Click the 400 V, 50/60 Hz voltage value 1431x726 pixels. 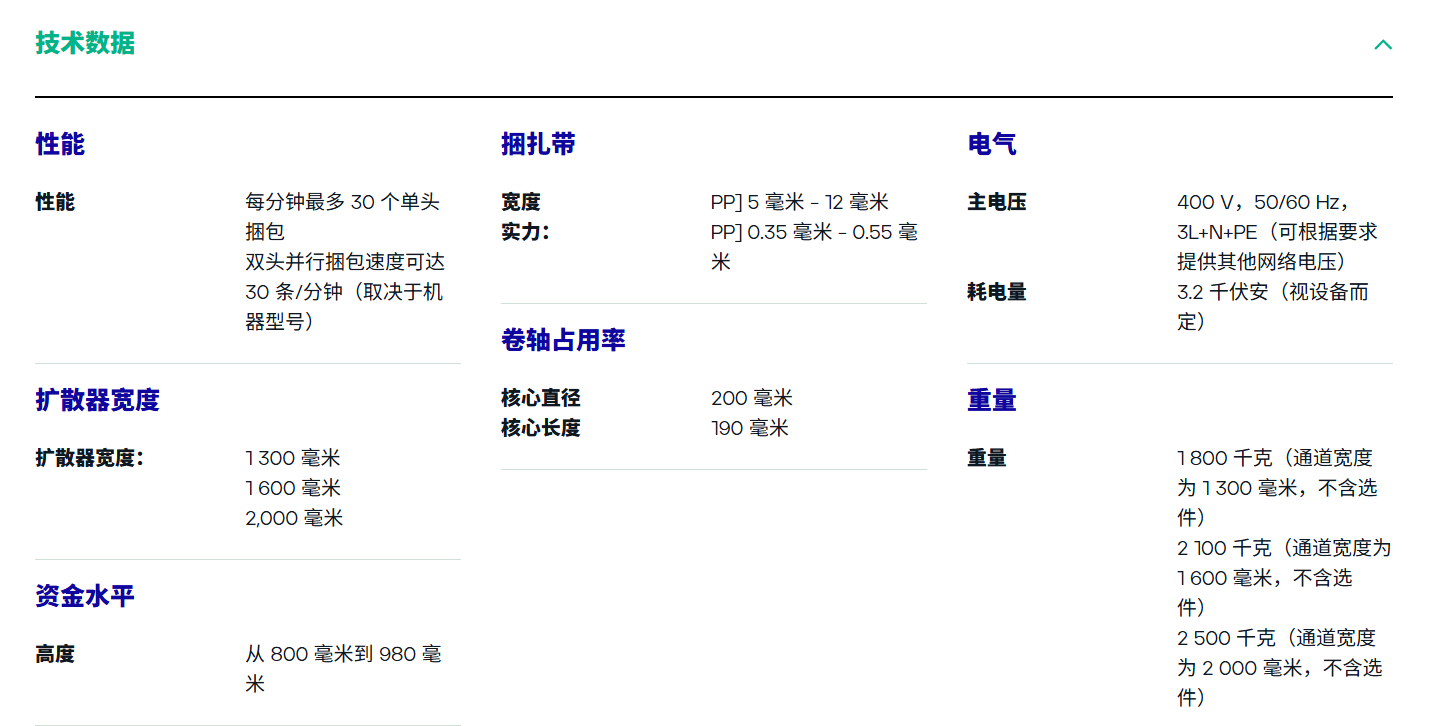coord(1264,202)
